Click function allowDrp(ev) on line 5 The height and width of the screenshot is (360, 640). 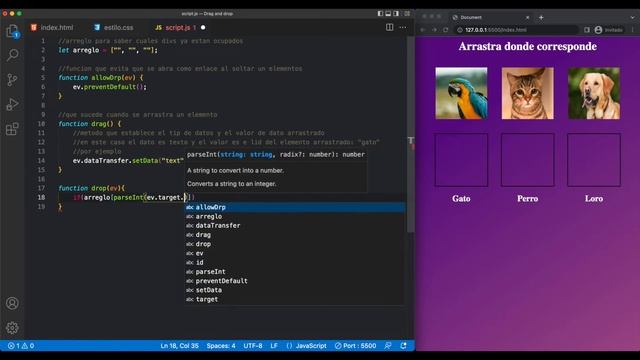101,78
